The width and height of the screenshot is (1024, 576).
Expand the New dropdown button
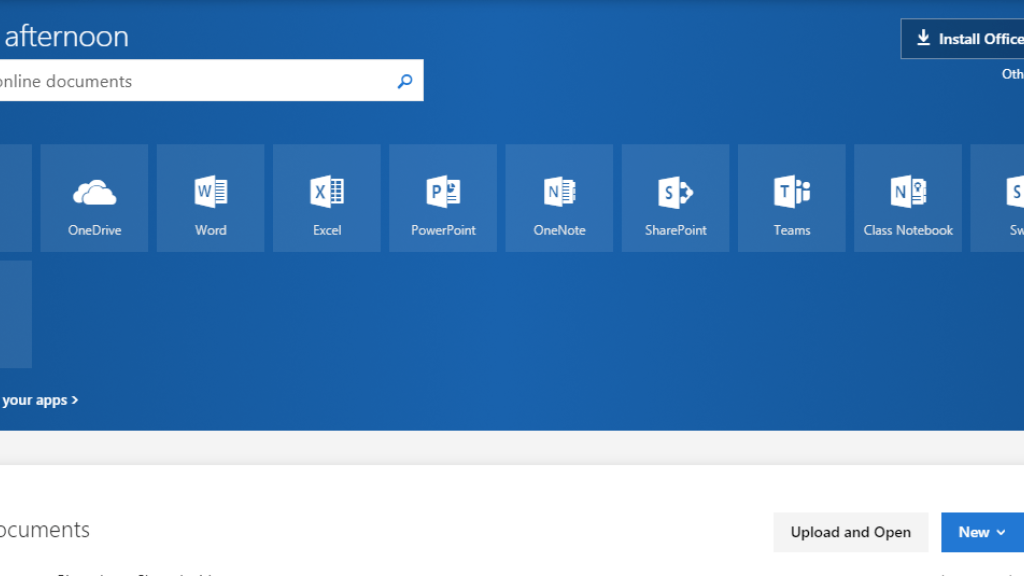982,532
